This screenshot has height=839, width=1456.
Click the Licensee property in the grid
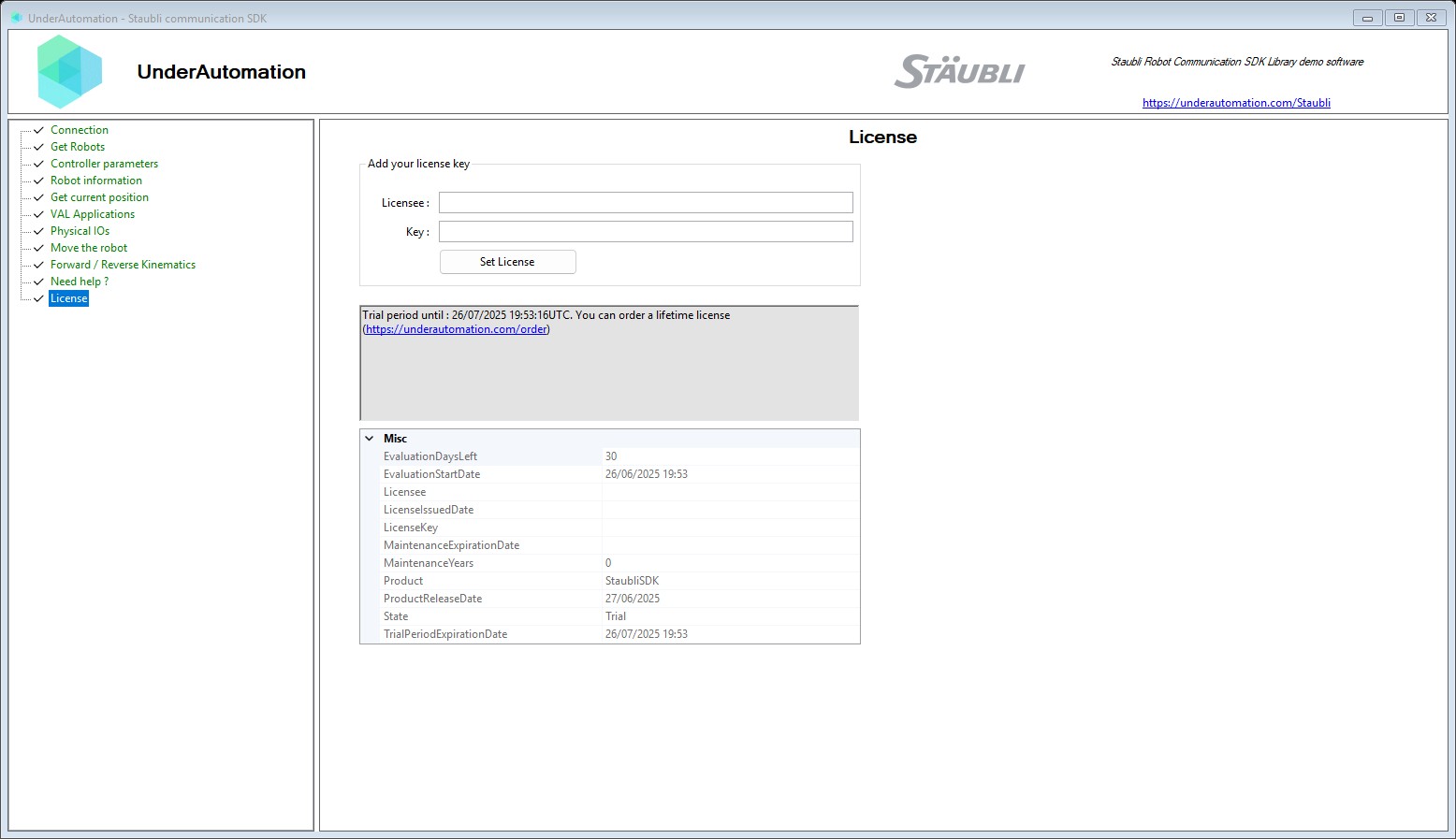click(x=610, y=492)
